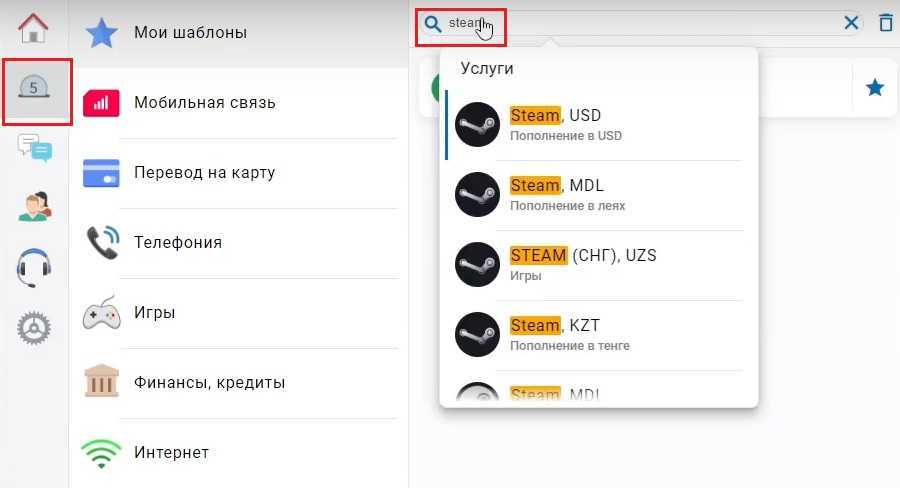Click the trash bin icon near search
Viewport: 900px width, 488px height.
[x=886, y=23]
